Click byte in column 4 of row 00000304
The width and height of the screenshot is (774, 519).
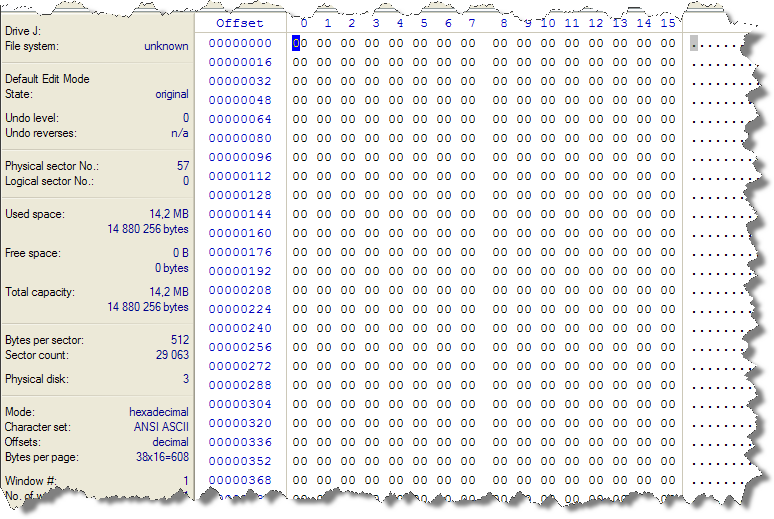(396, 404)
